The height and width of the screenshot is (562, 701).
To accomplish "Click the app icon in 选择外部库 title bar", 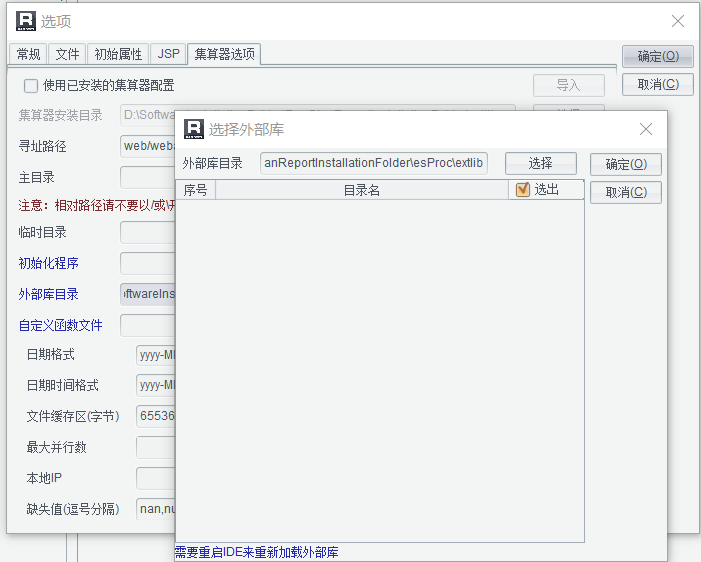I will tap(194, 129).
